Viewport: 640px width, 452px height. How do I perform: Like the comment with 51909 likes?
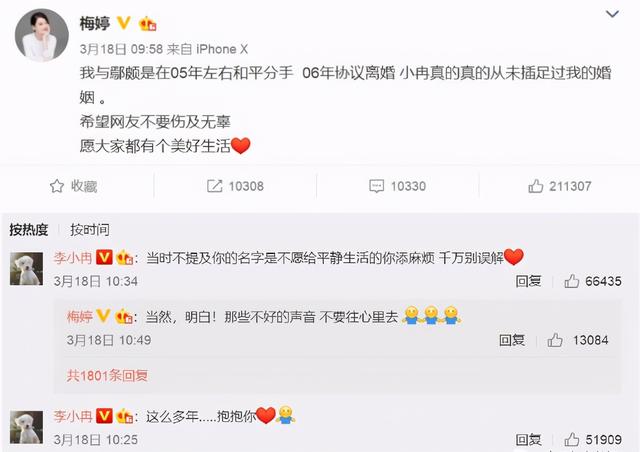(571, 439)
